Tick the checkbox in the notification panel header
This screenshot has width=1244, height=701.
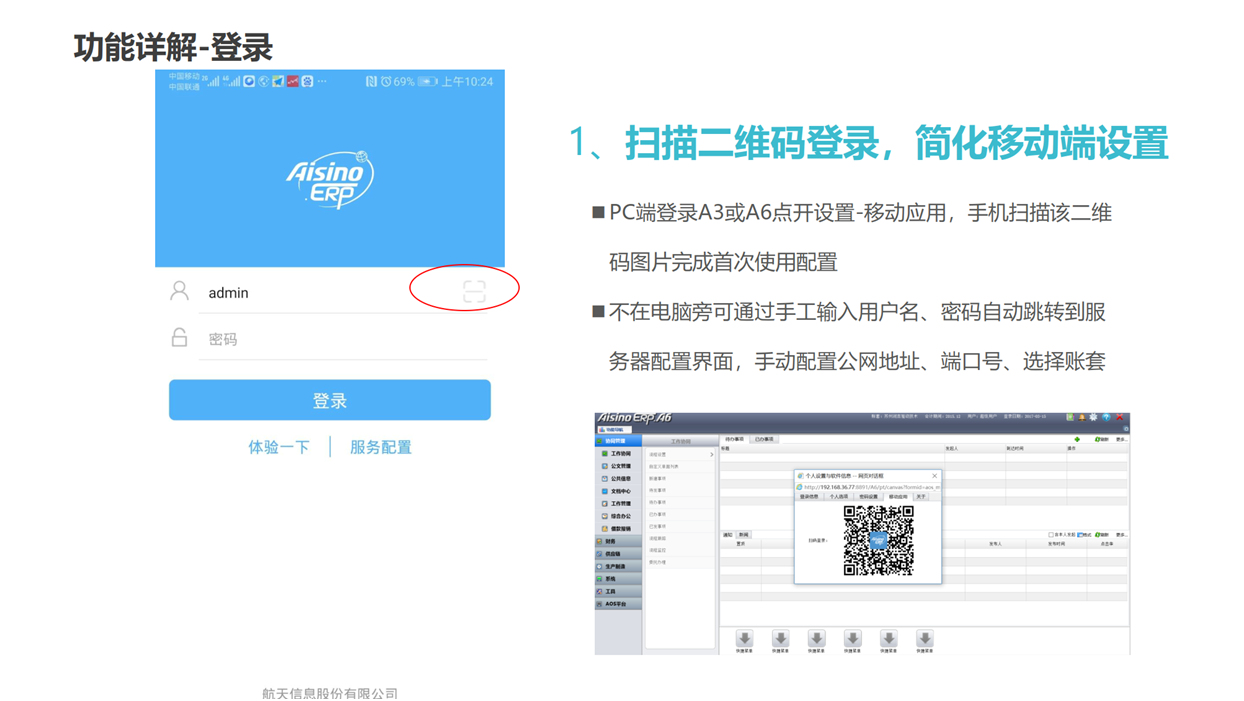(x=1051, y=535)
